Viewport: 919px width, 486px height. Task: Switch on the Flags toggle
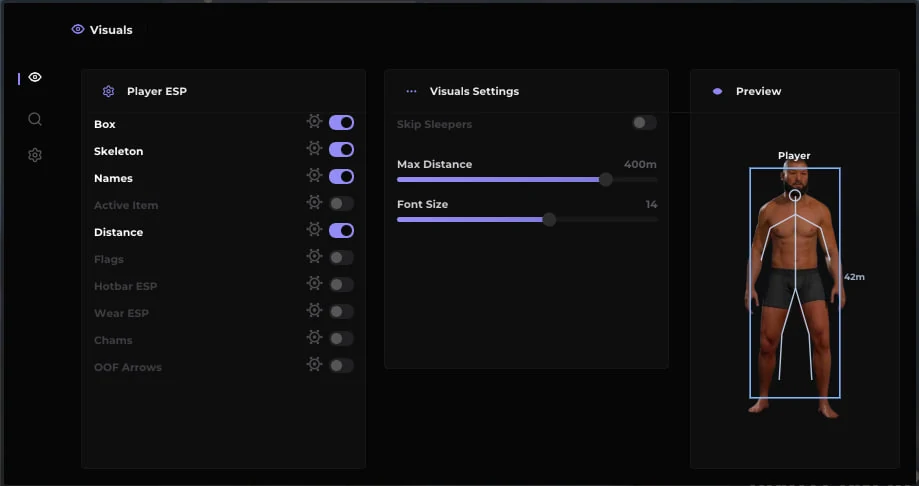tap(341, 257)
